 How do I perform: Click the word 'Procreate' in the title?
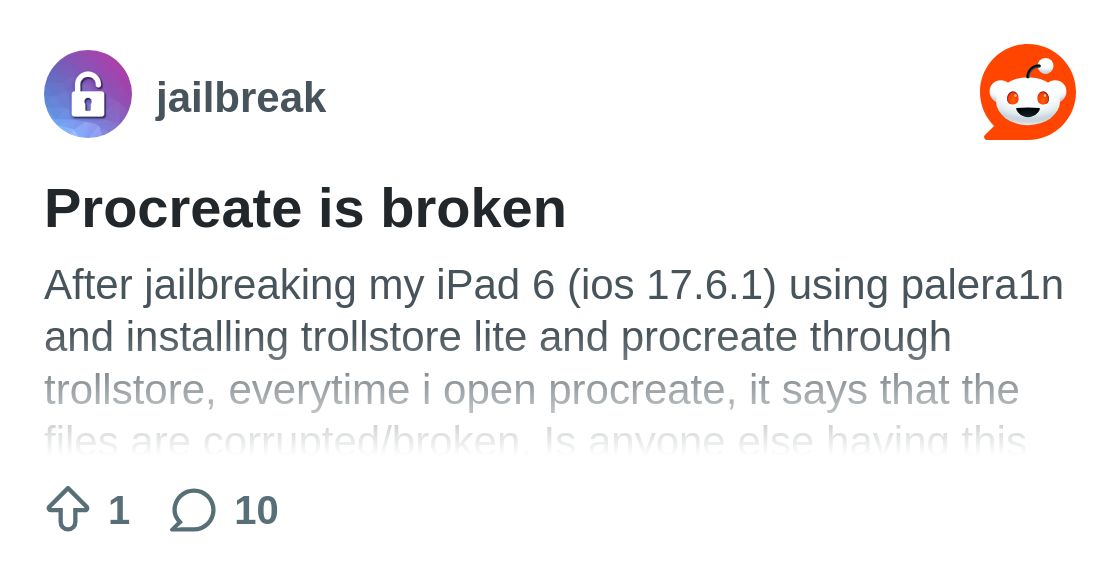[x=173, y=208]
